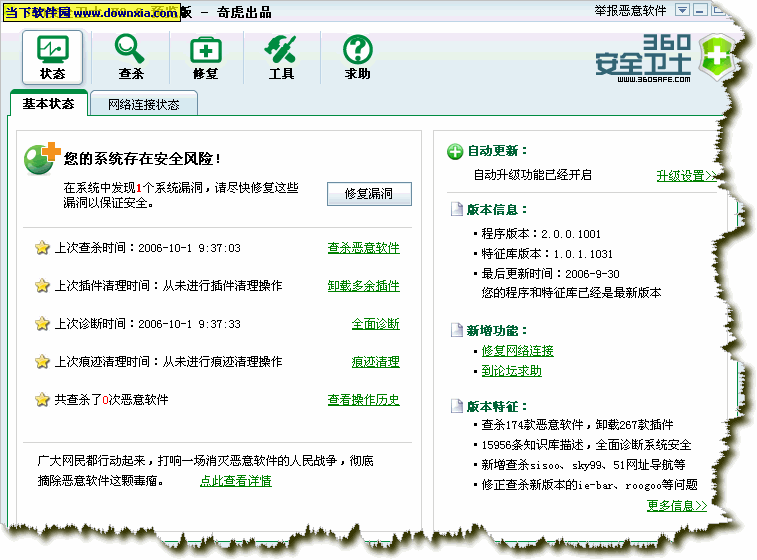The height and width of the screenshot is (560, 757).
Task: Click the www.360safe.com logo text
Action: 654,79
